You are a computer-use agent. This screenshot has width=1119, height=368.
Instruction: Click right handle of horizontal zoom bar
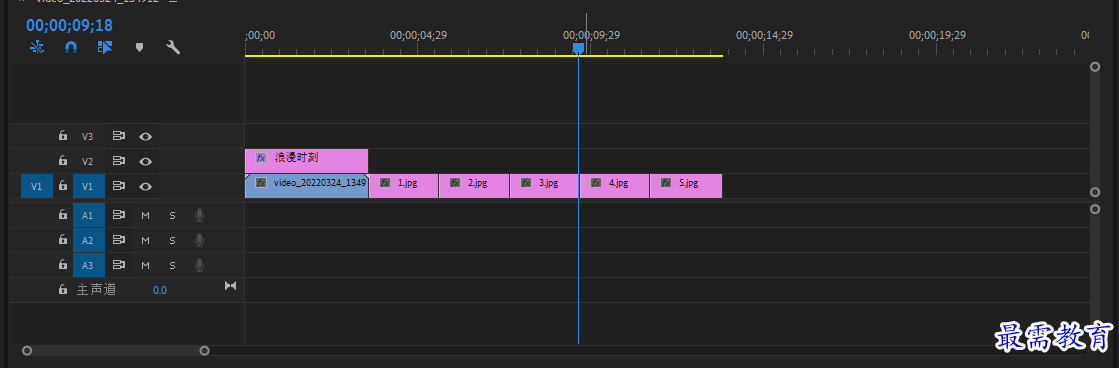click(204, 351)
